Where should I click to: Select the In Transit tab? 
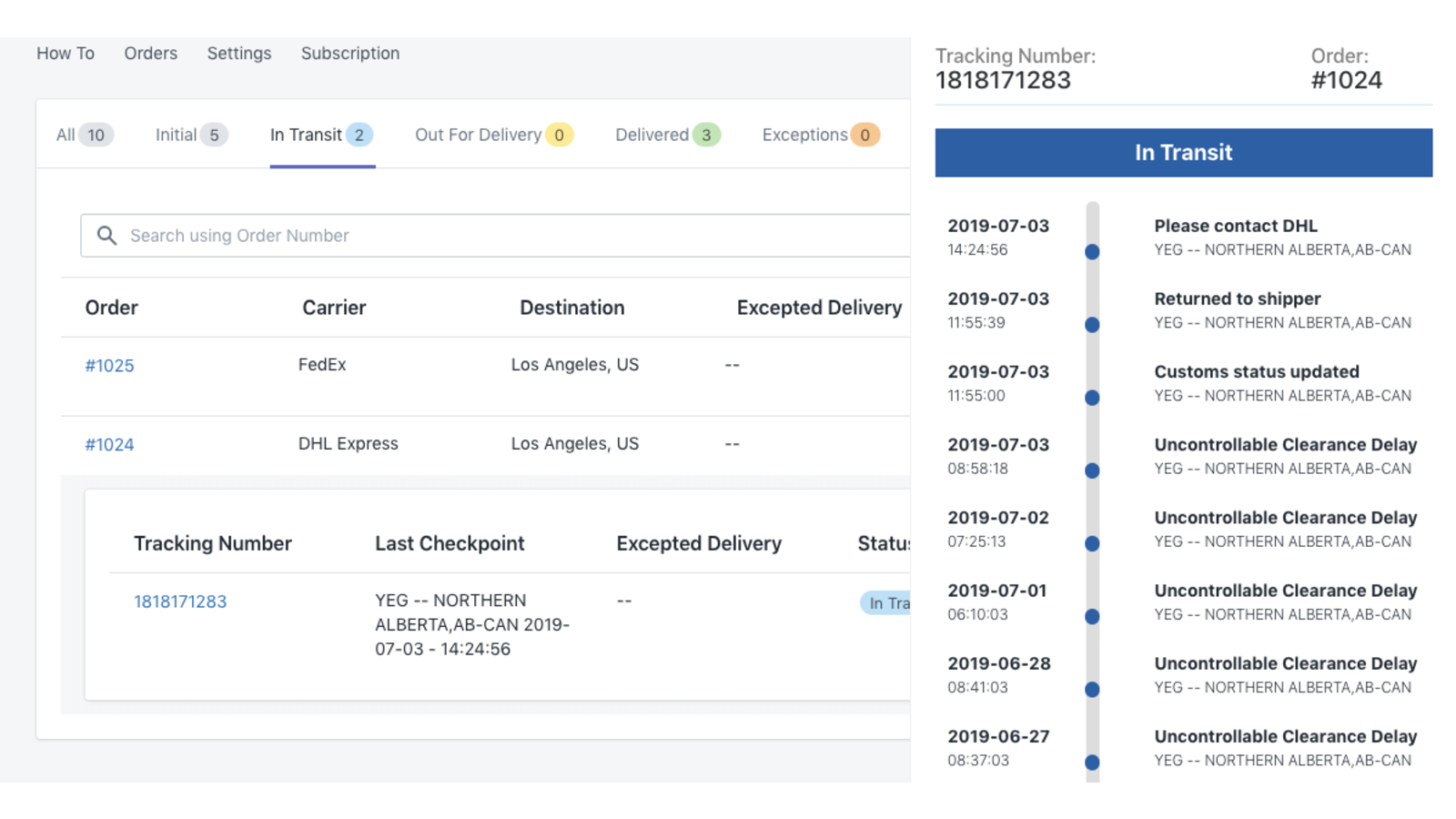(x=322, y=135)
